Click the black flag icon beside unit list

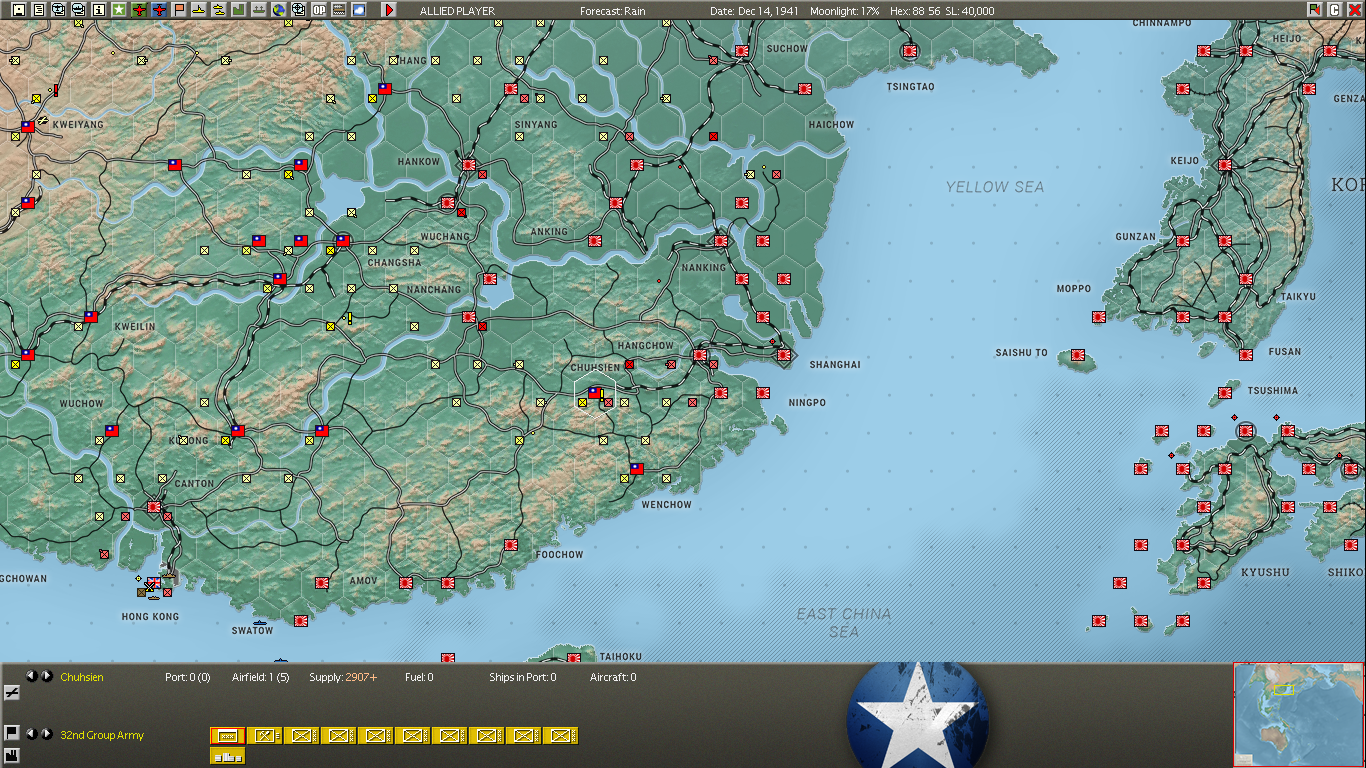12,733
